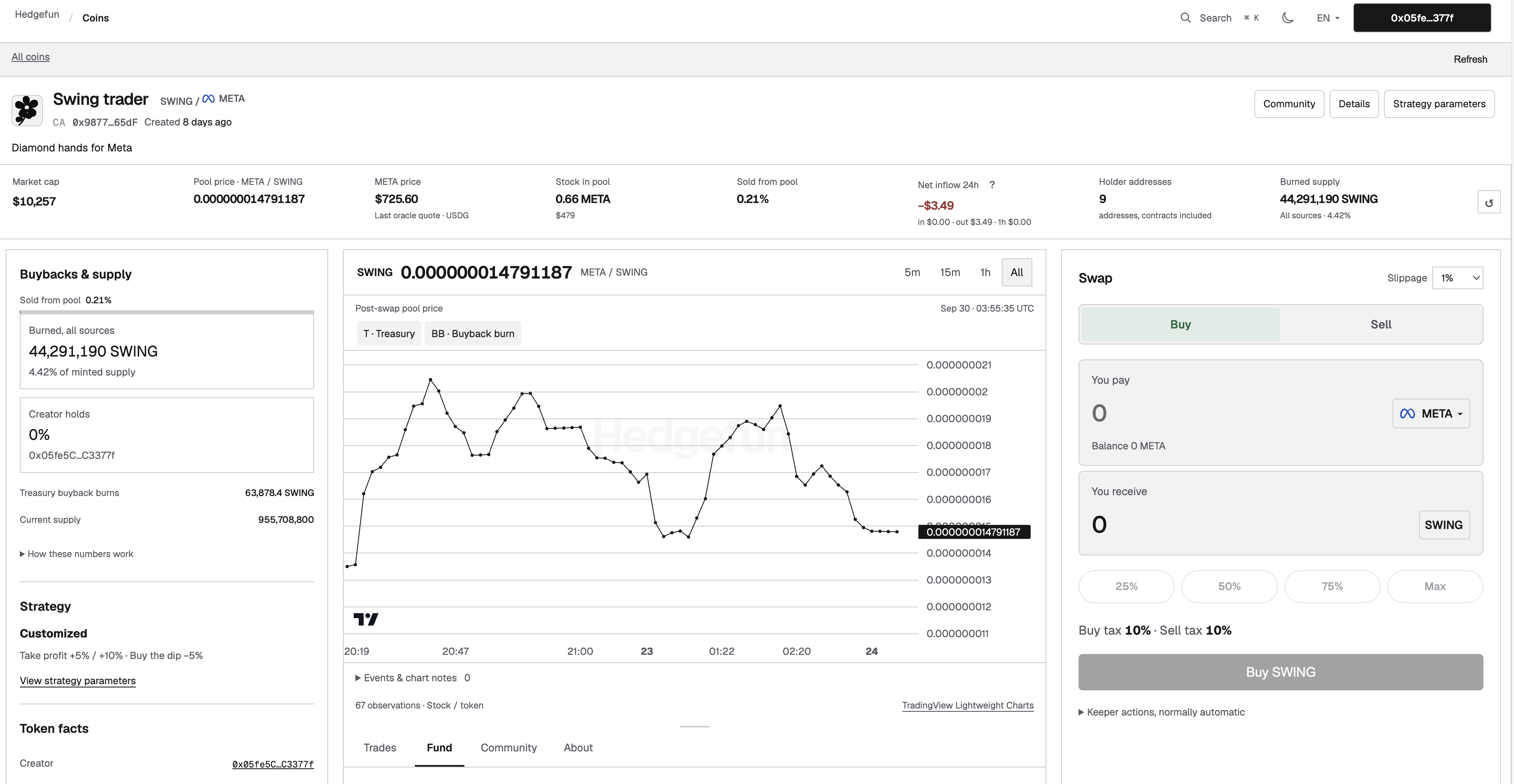The image size is (1514, 784).
Task: Toggle the BB · Buyback burn marker
Action: point(473,334)
